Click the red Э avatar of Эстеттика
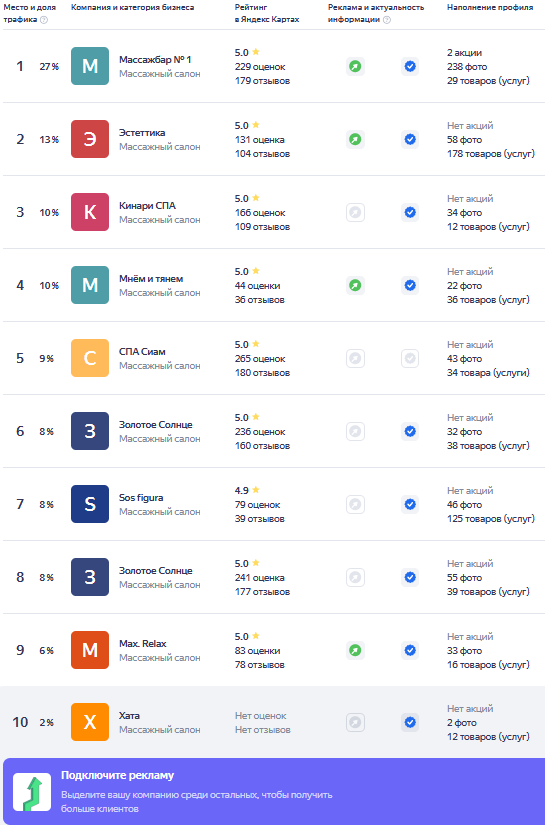 (x=90, y=139)
